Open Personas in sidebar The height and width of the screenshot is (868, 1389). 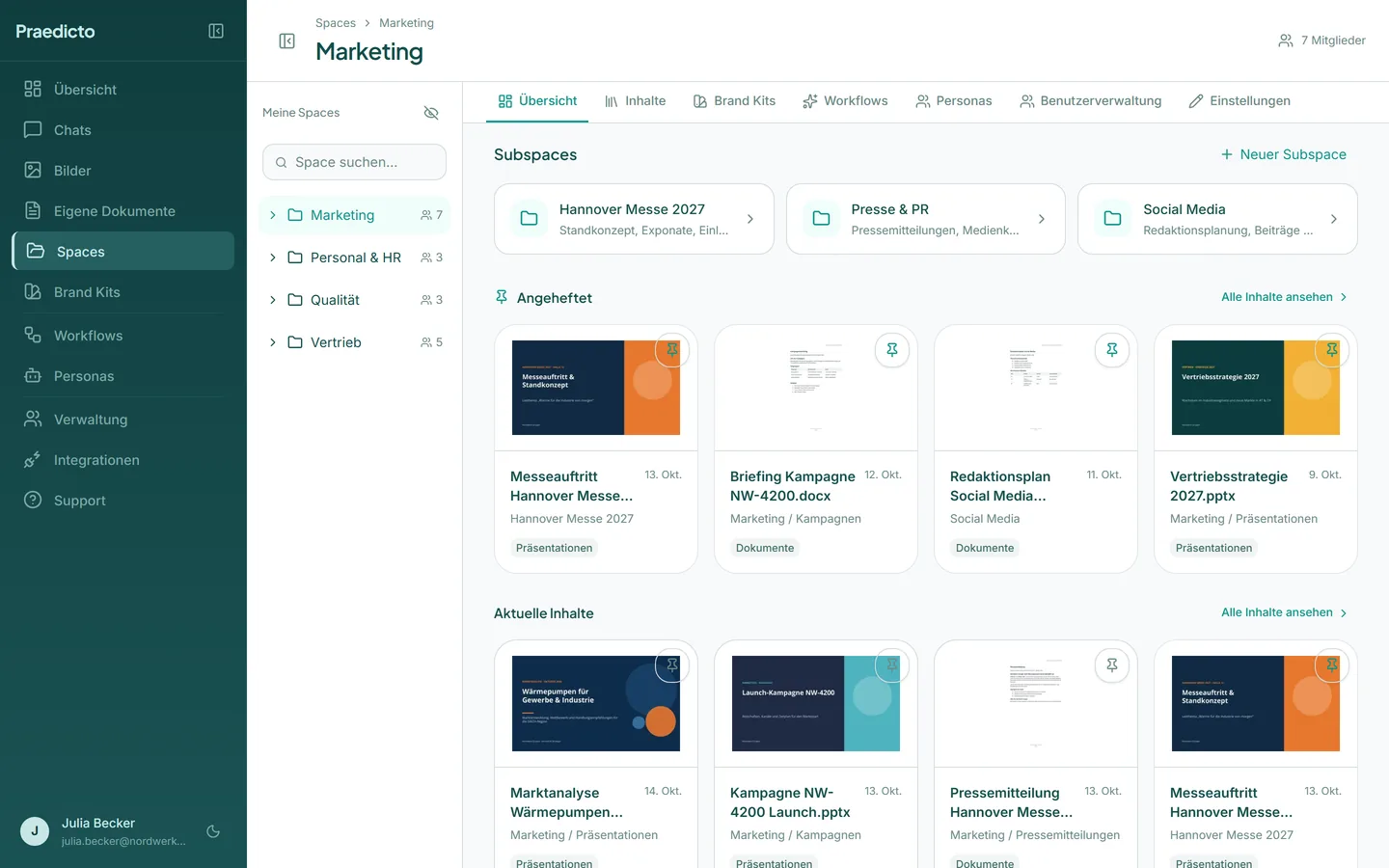pyautogui.click(x=123, y=376)
